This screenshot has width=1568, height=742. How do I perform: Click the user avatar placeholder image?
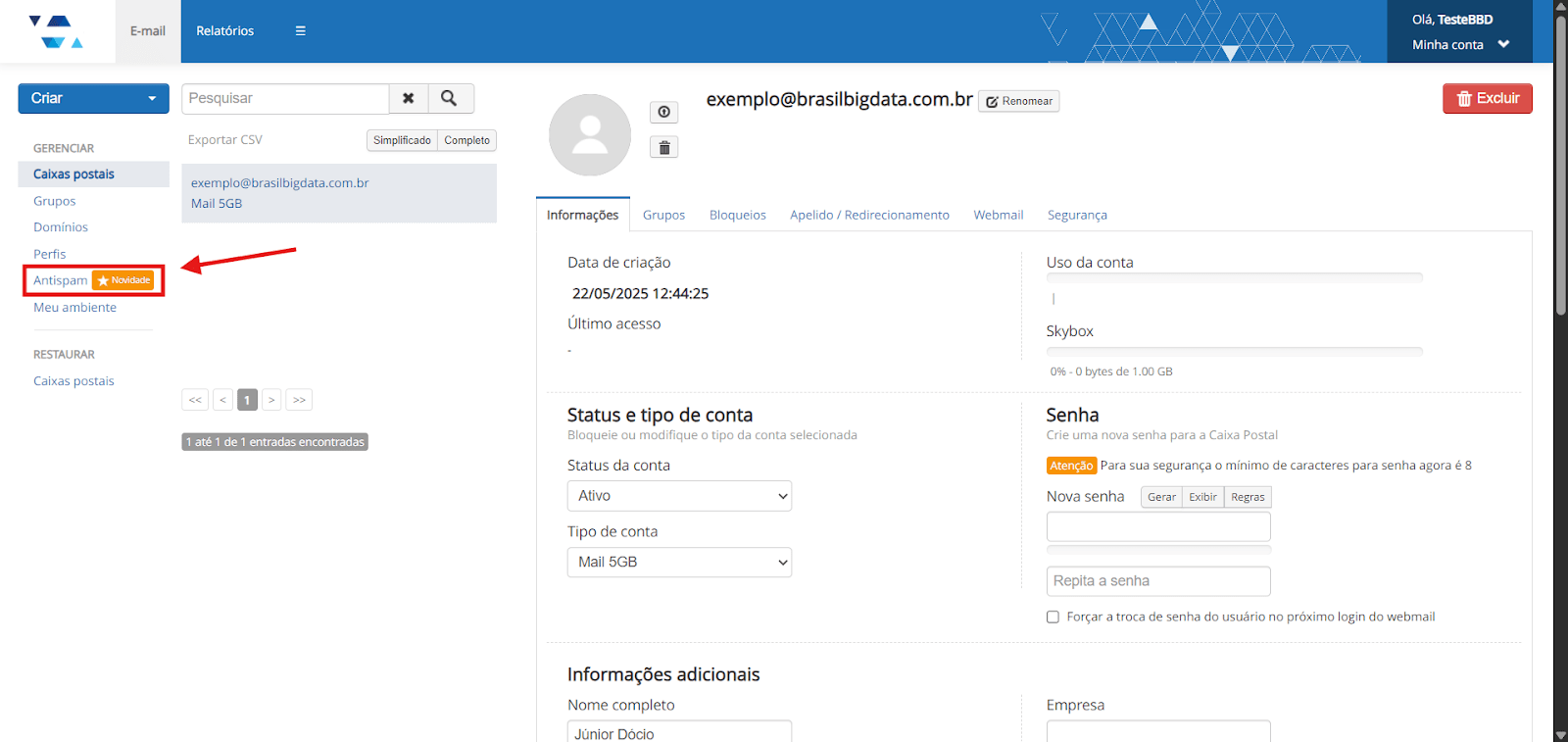[x=590, y=135]
